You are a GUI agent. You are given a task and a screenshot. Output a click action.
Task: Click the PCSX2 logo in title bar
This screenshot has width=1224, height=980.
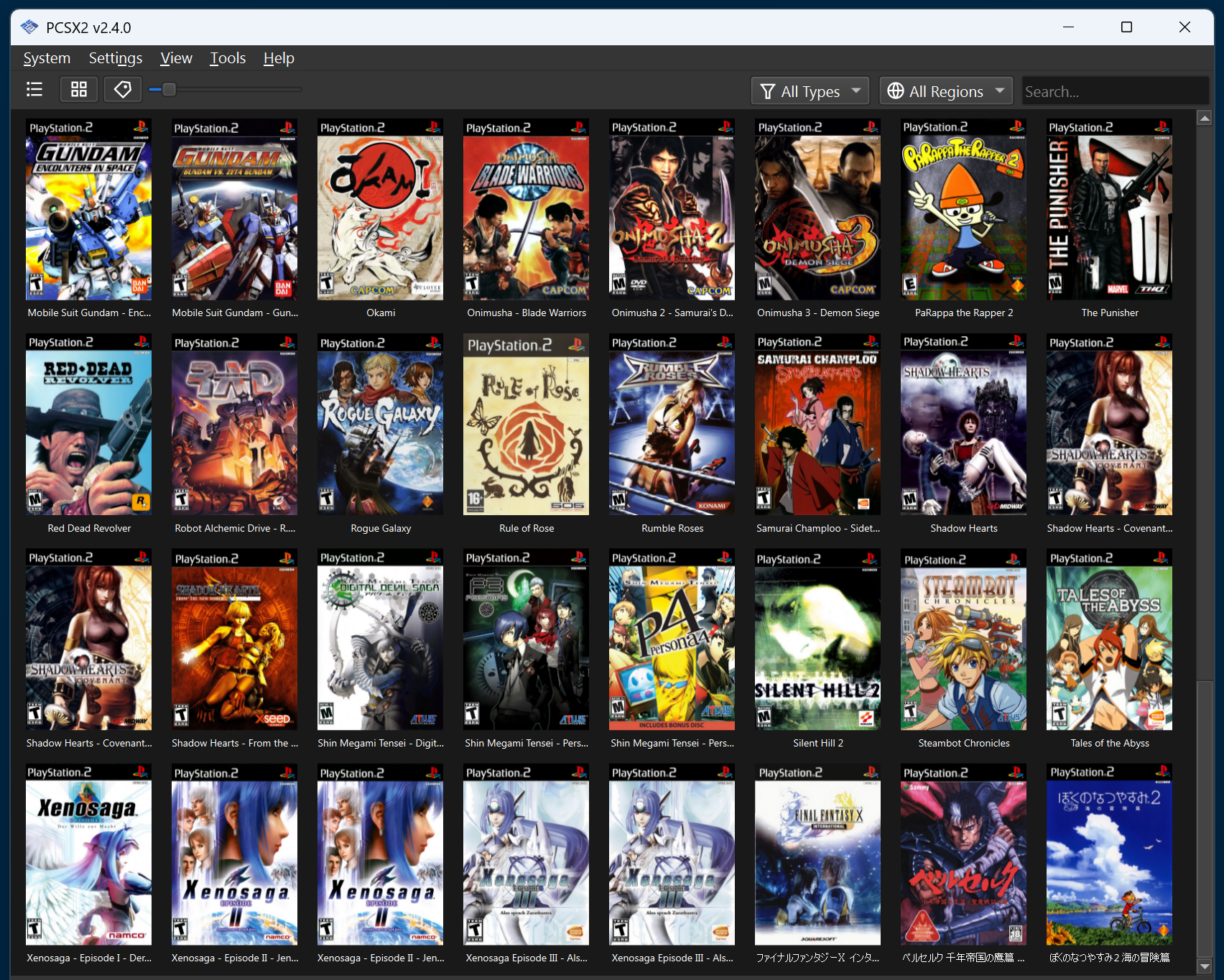(29, 27)
